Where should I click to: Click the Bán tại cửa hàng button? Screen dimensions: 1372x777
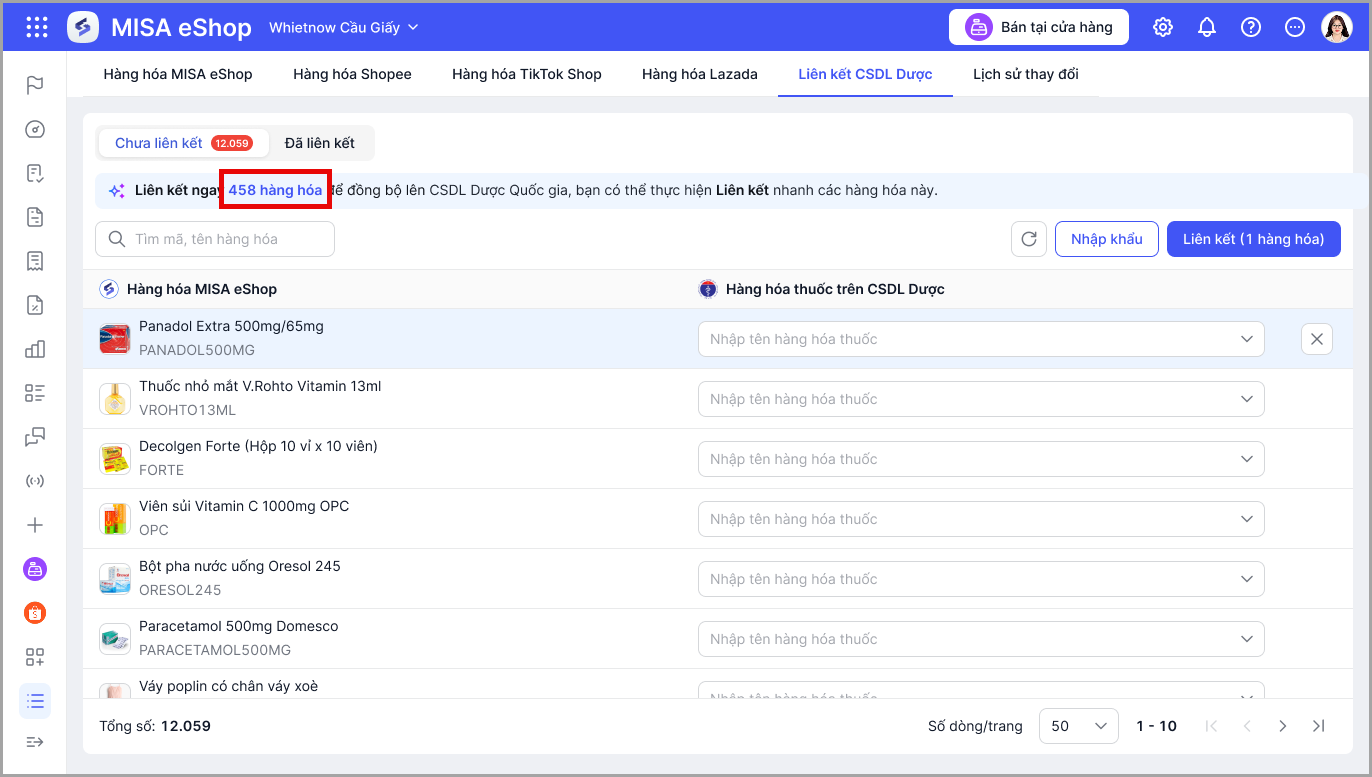click(x=1039, y=27)
